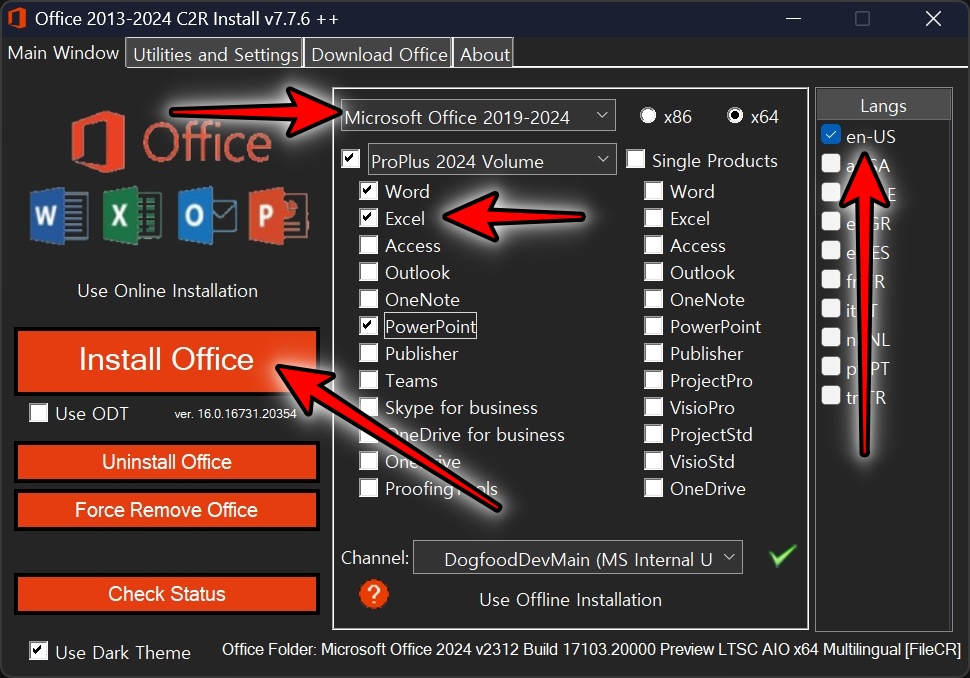The width and height of the screenshot is (970, 678).
Task: Check OneNote in ProPlus suite list
Action: [x=369, y=298]
